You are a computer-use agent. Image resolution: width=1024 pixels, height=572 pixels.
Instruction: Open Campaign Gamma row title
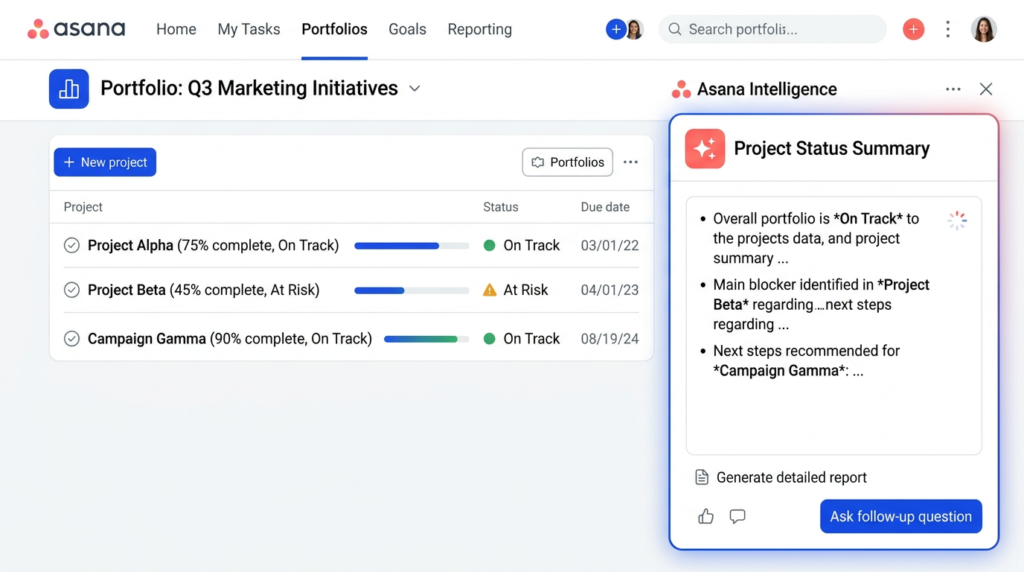coord(230,339)
